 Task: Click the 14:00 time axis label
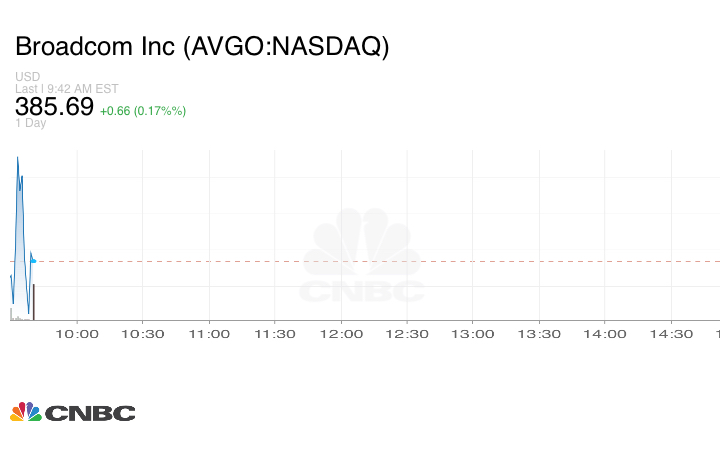[x=604, y=334]
